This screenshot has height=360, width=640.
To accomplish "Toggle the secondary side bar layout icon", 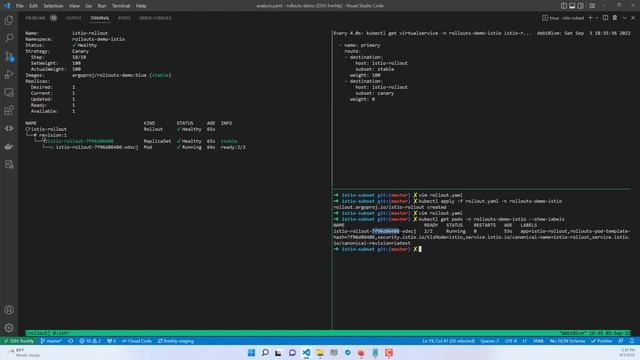I will click(x=581, y=6).
